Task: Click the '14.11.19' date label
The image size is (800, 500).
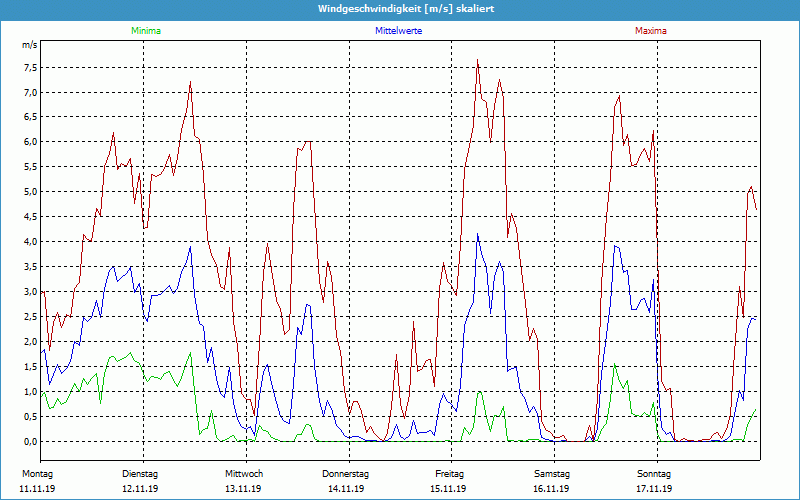Action: (346, 489)
